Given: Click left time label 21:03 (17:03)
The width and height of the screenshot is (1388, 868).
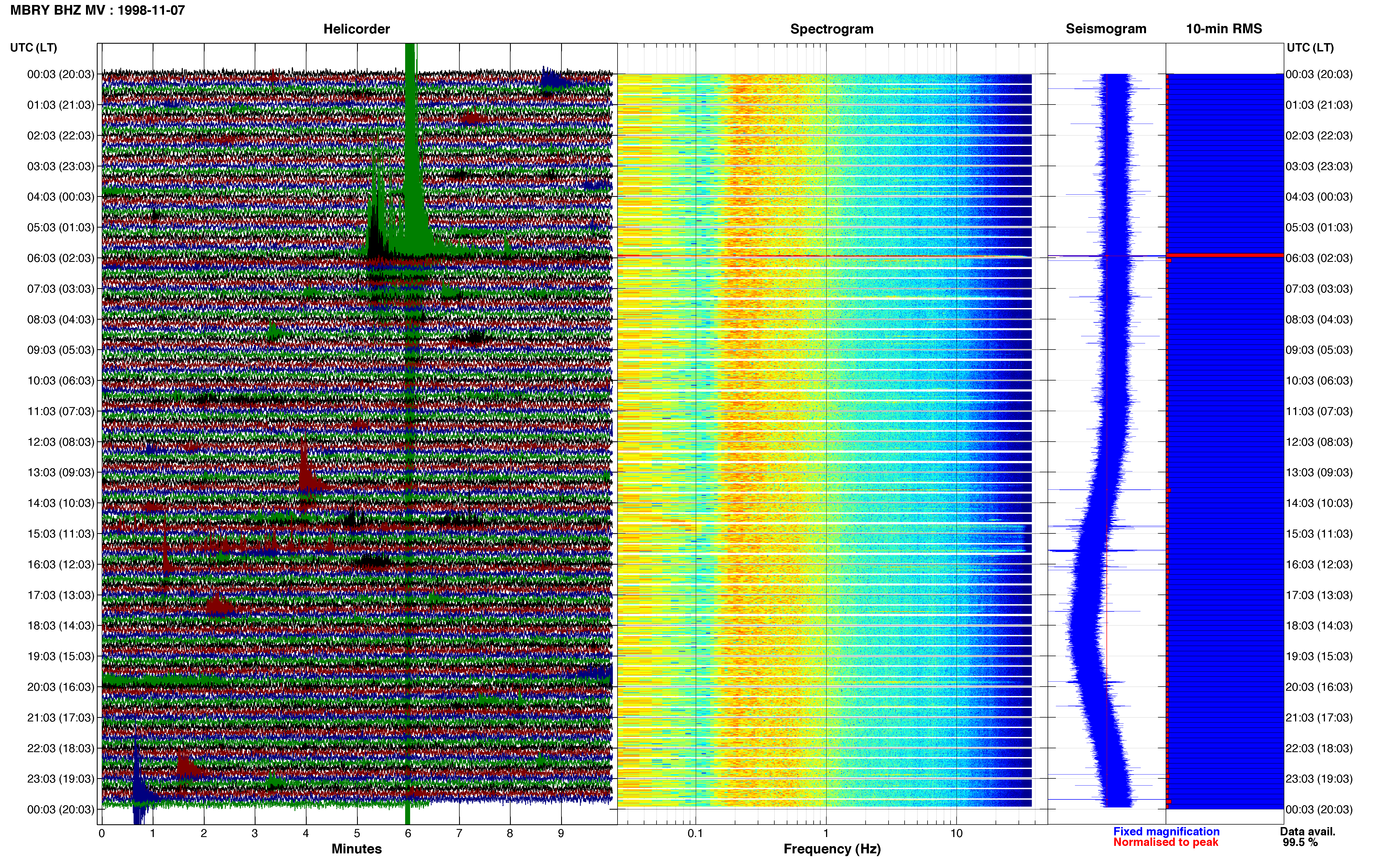Looking at the screenshot, I should 61,718.
